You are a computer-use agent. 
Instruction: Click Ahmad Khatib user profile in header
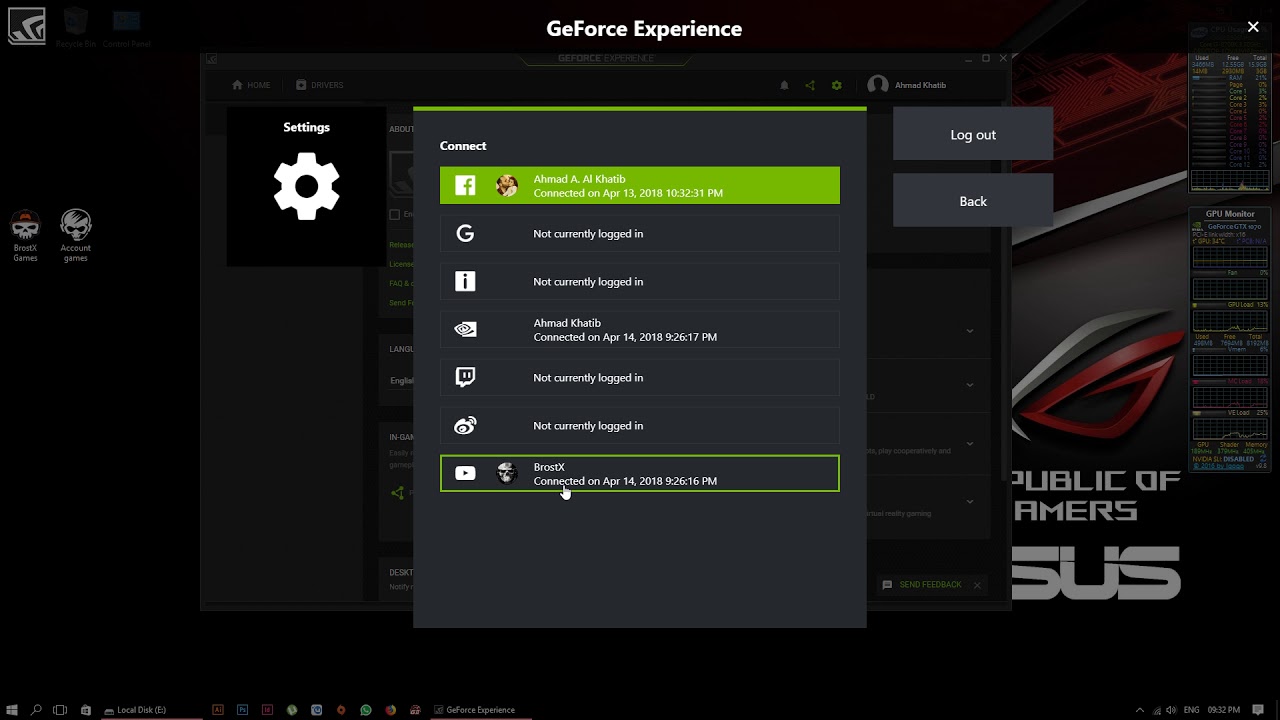pyautogui.click(x=907, y=85)
